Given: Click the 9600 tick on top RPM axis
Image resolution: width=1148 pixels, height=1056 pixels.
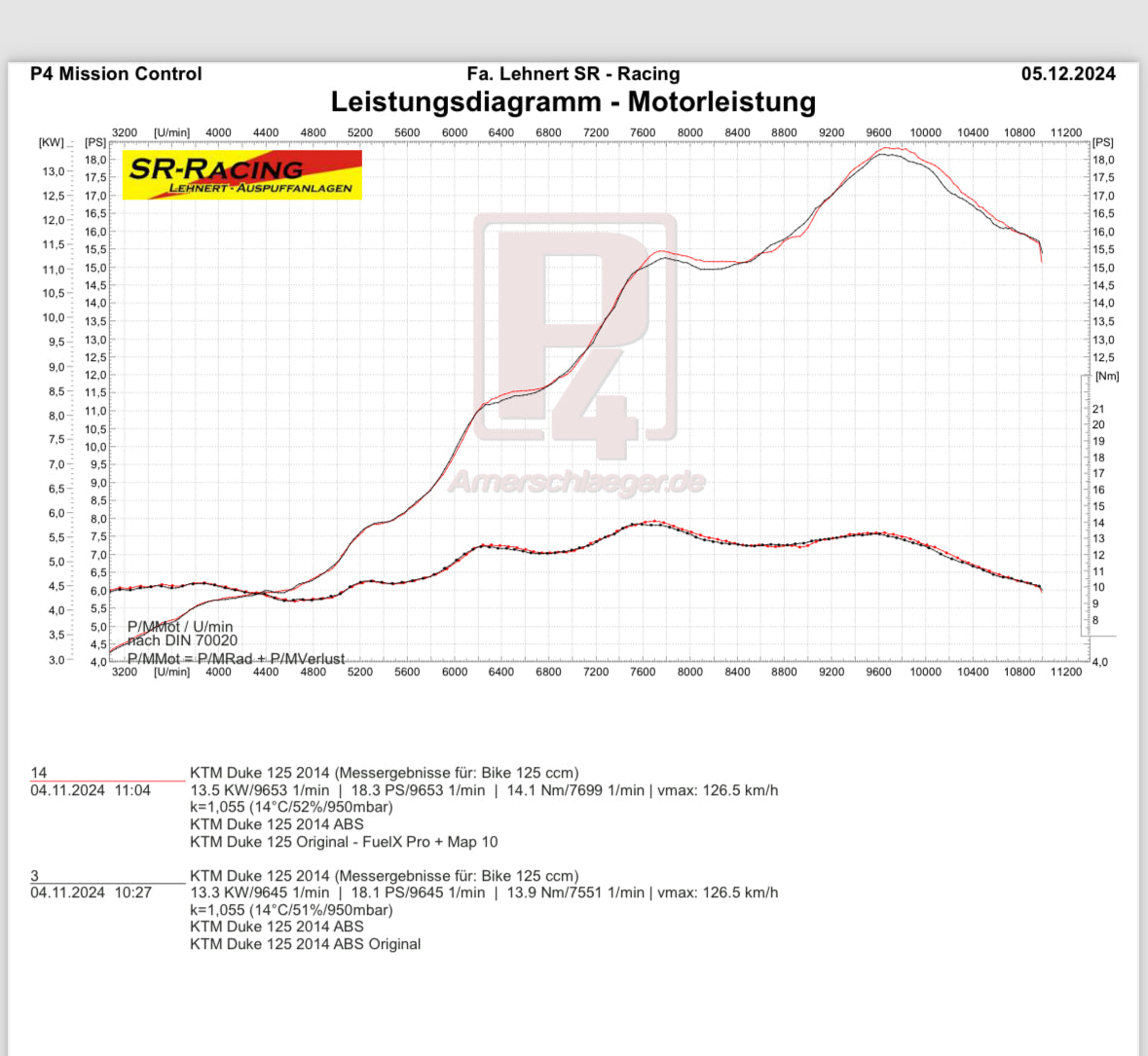Looking at the screenshot, I should pyautogui.click(x=878, y=132).
